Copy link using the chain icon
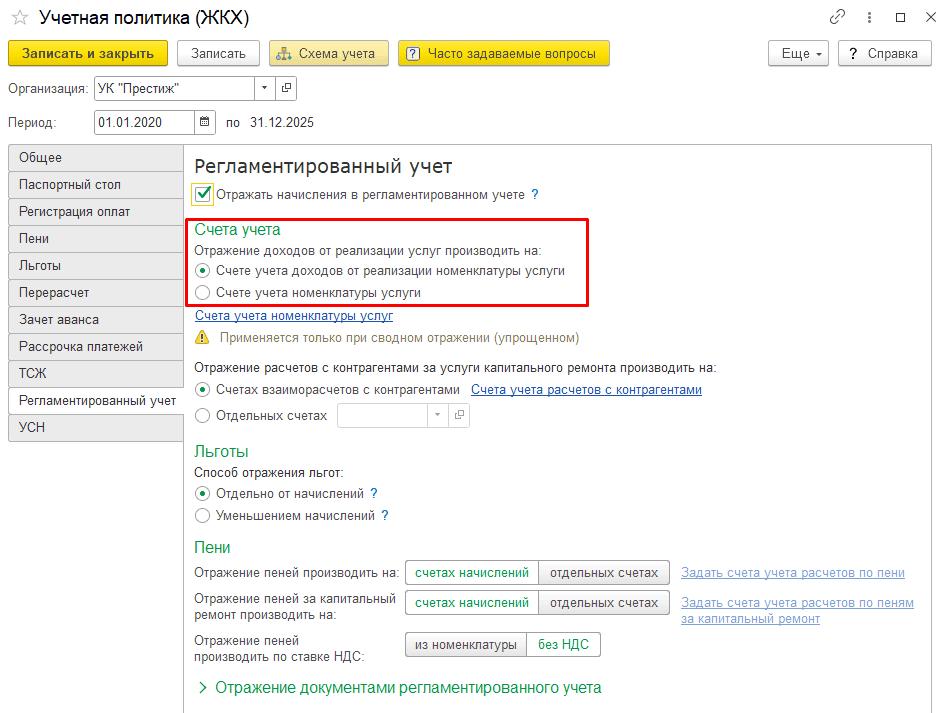 click(837, 18)
